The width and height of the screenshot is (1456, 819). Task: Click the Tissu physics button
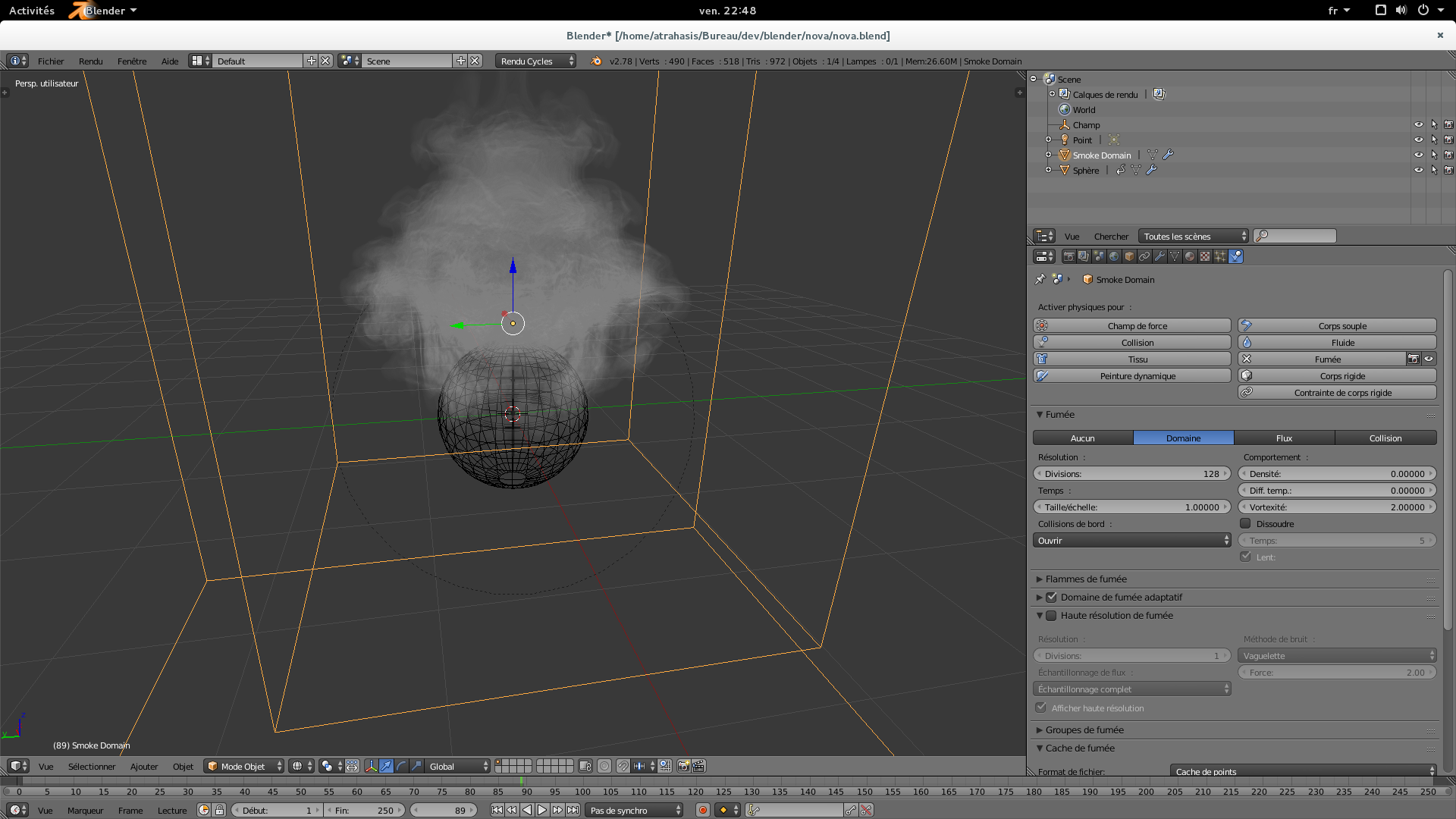click(1131, 359)
